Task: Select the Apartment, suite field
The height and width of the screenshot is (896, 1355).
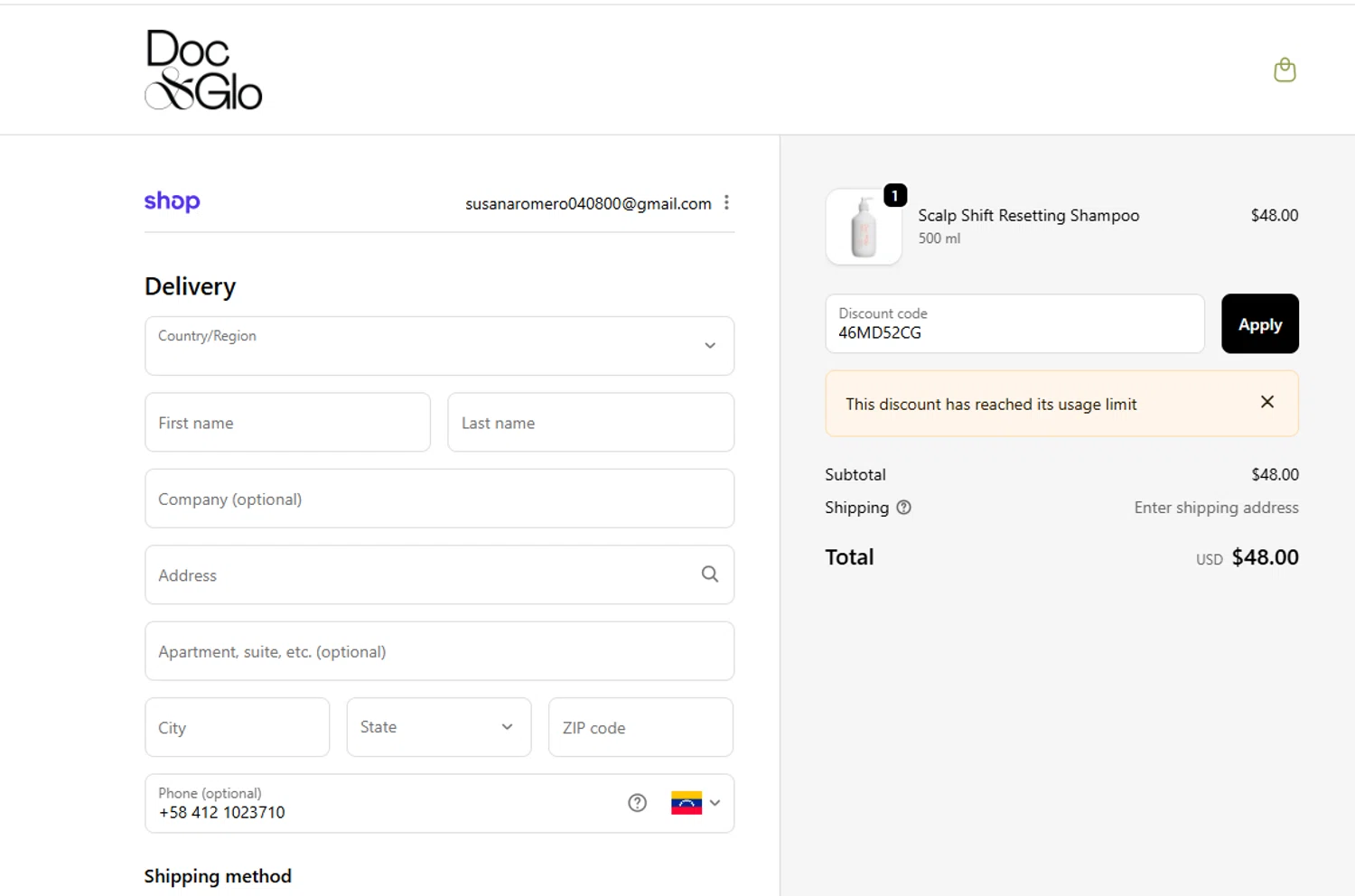Action: click(439, 651)
